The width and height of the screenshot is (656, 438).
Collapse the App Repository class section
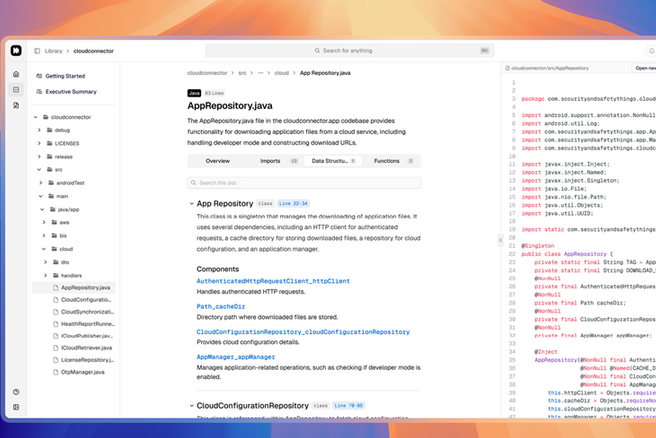pyautogui.click(x=191, y=203)
